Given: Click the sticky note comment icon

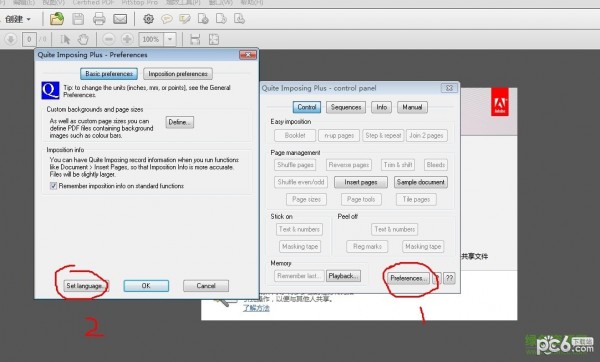Looking at the screenshot, I should [x=166, y=19].
